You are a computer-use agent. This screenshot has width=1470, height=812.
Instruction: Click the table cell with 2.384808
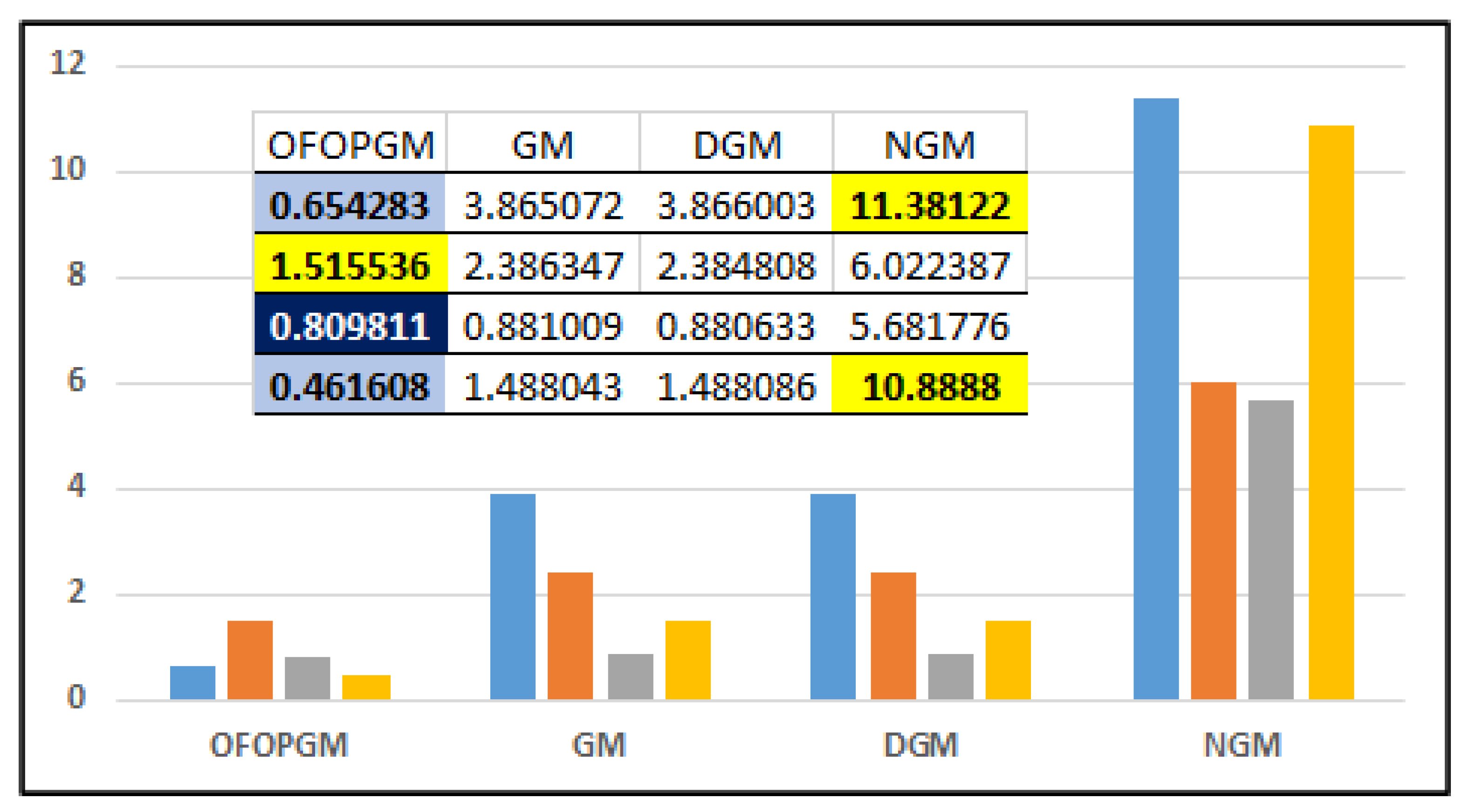736,266
